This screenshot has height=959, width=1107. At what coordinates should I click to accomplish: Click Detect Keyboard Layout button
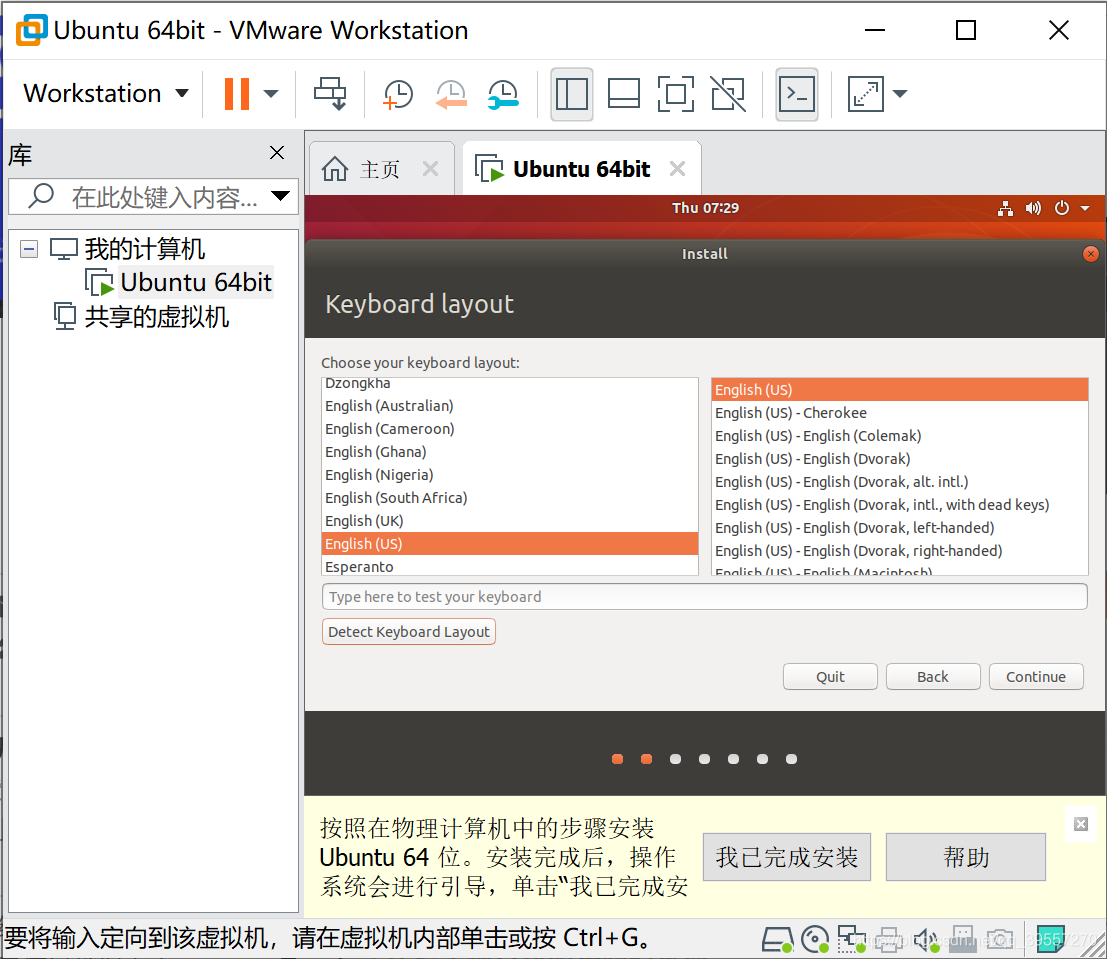(409, 632)
